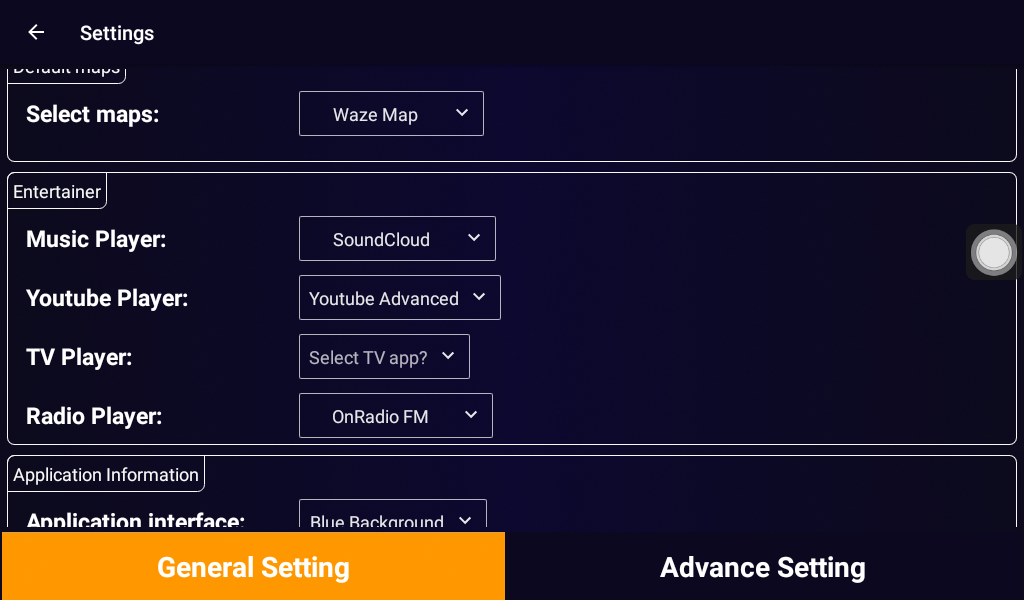
Task: Expand the Youtube Advanced player dropdown
Action: (399, 298)
